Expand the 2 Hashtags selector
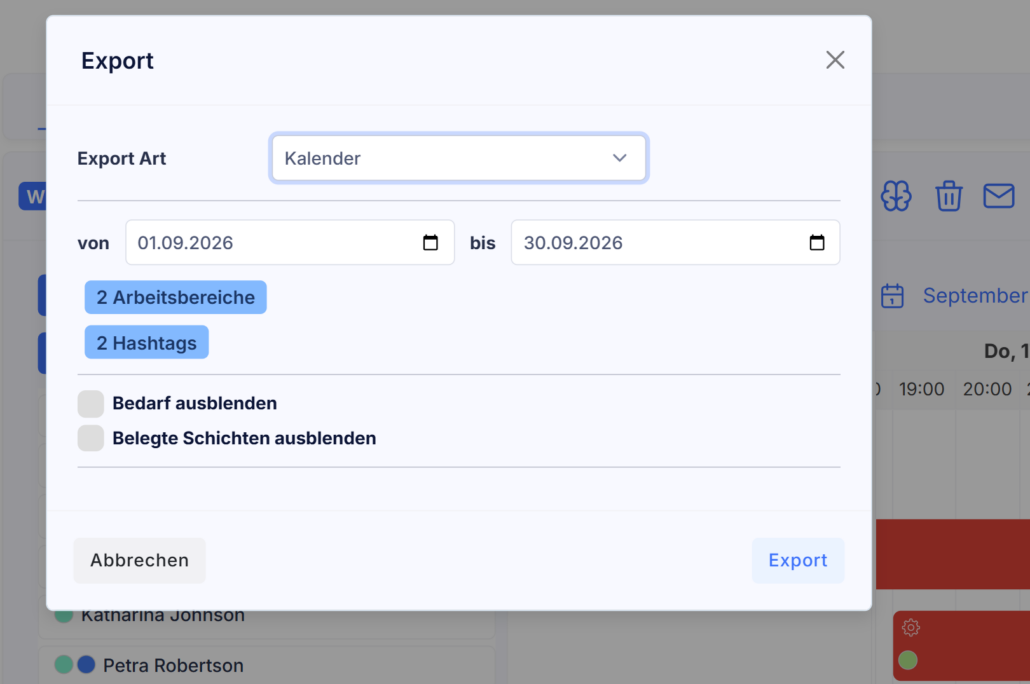 coord(146,342)
